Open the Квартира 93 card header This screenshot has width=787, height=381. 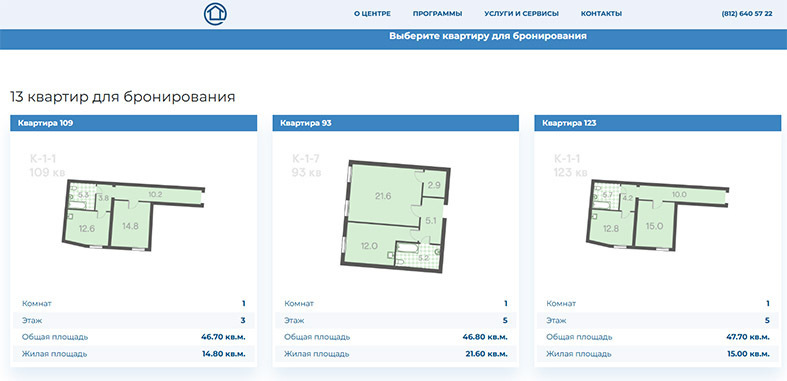click(396, 123)
